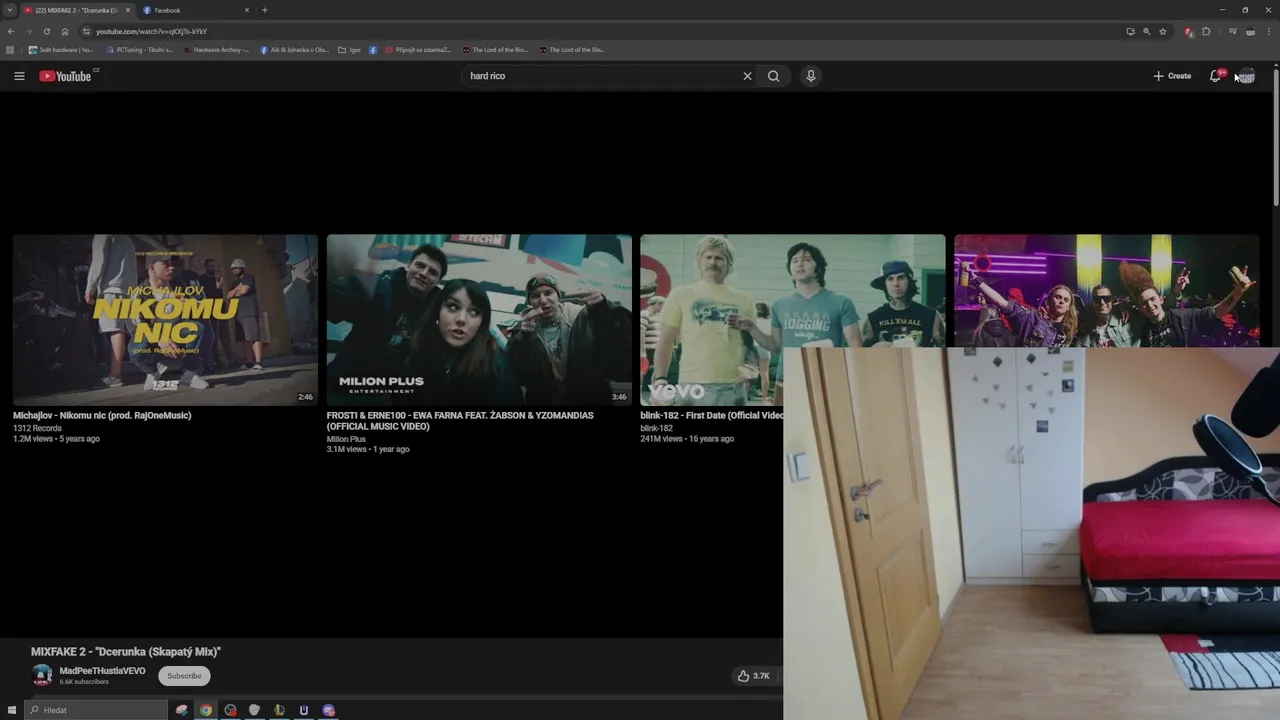This screenshot has height=720, width=1280.
Task: Run search with magnifying glass button
Action: pos(773,76)
